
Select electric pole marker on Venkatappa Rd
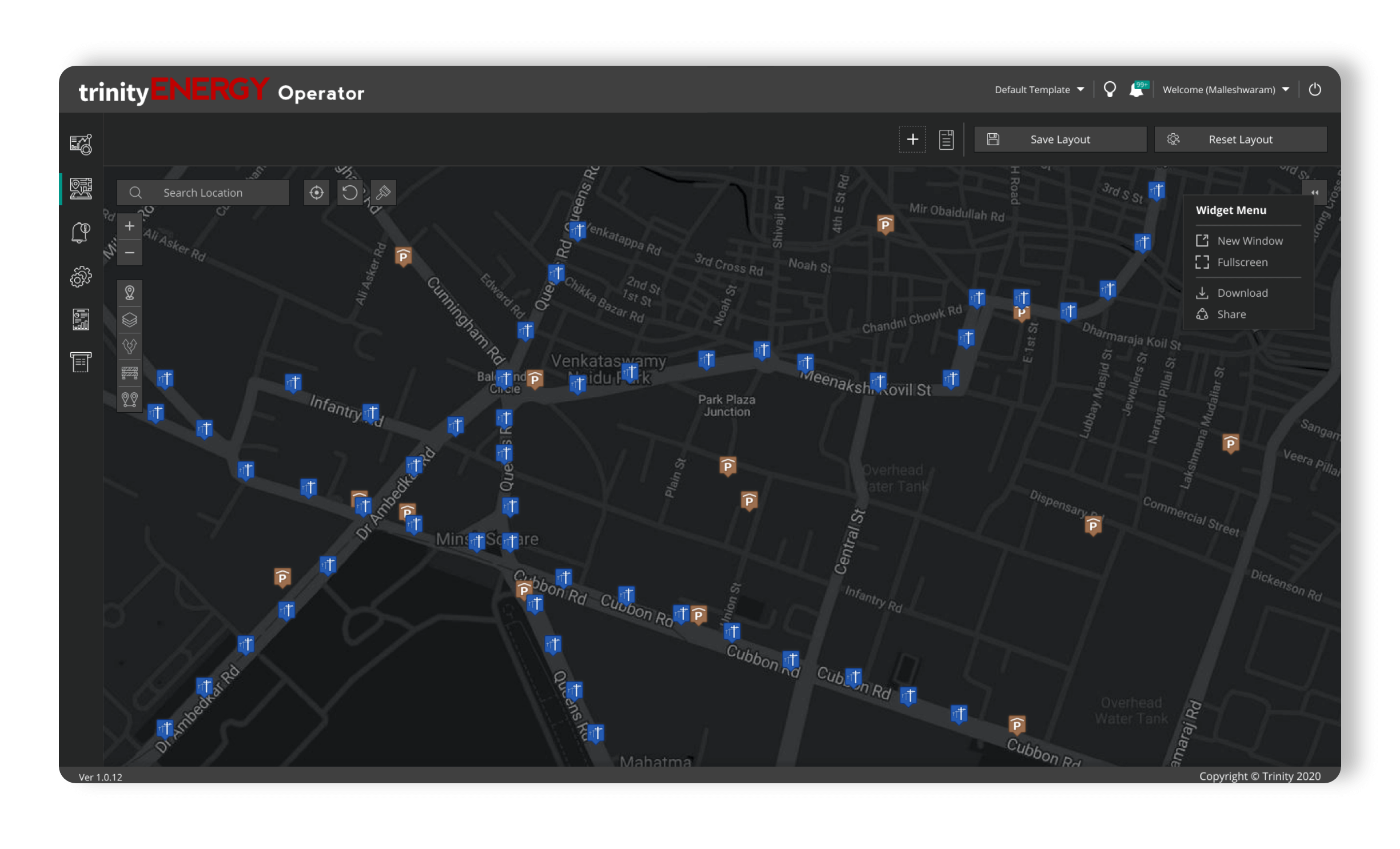pyautogui.click(x=577, y=230)
